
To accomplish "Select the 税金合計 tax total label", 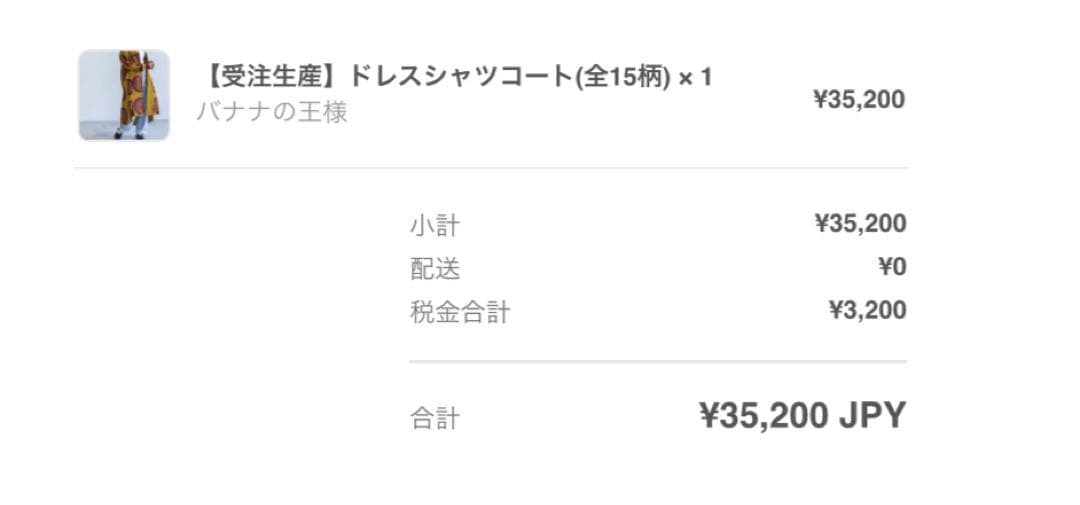I will [x=460, y=312].
